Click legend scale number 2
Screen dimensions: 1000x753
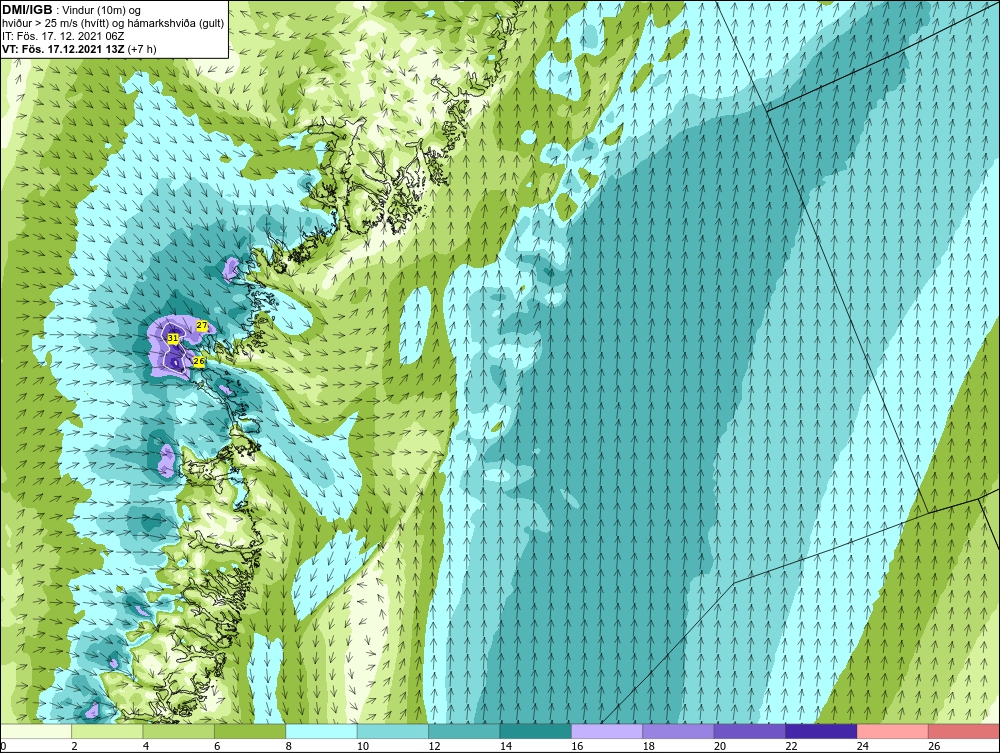(74, 746)
